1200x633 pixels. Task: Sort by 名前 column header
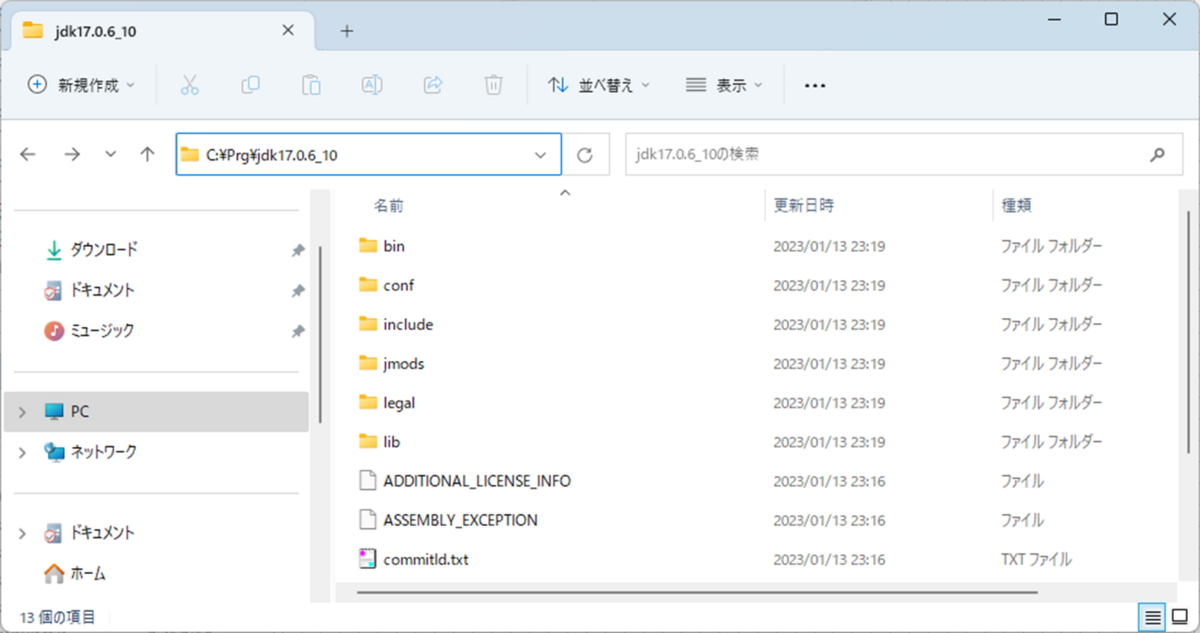click(389, 206)
